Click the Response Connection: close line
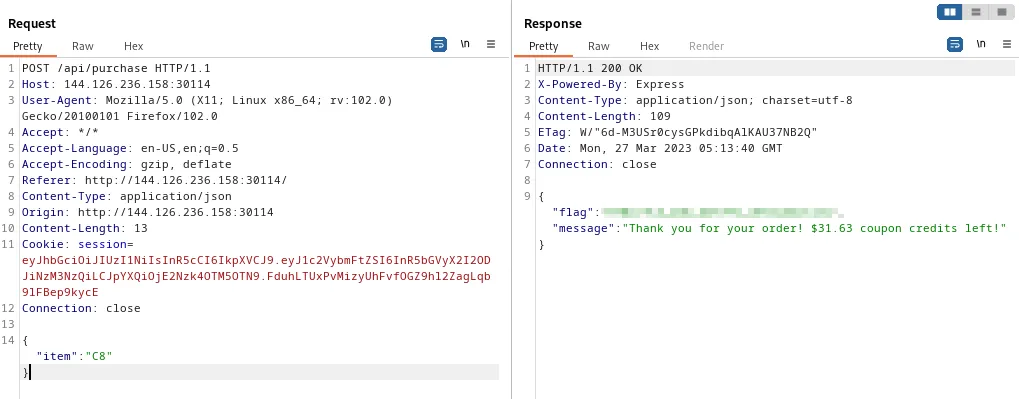Image resolution: width=1019 pixels, height=399 pixels. tap(597, 164)
